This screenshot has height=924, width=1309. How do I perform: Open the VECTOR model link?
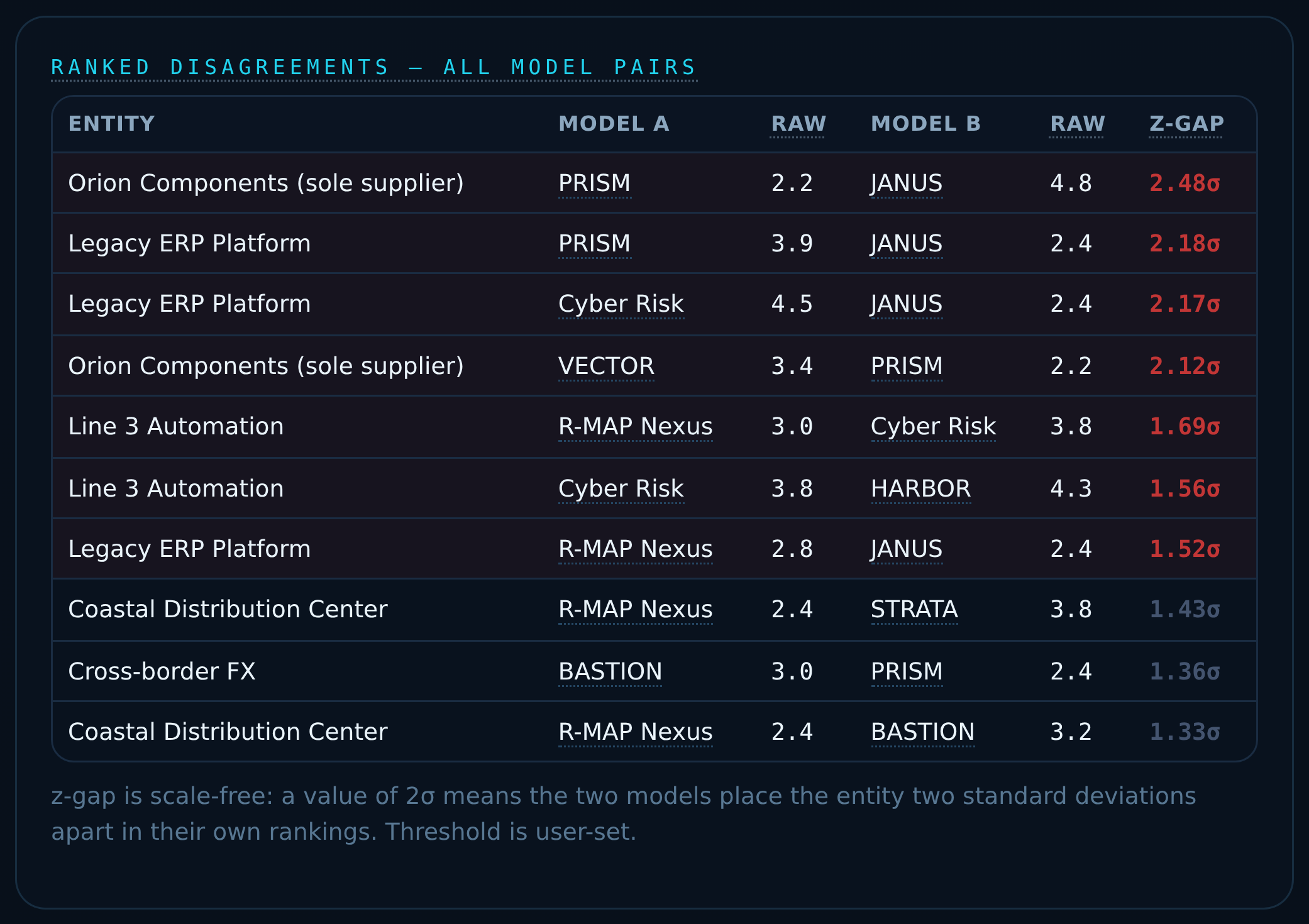click(606, 366)
